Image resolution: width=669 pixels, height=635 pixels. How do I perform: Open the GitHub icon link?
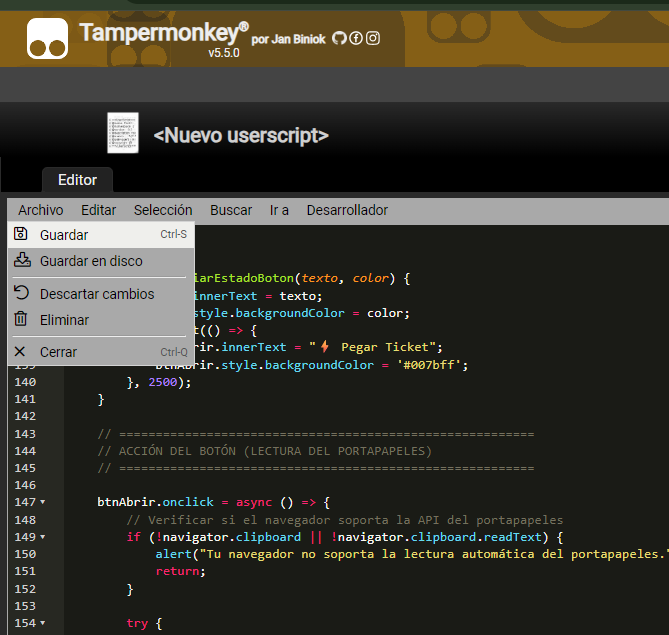[339, 38]
